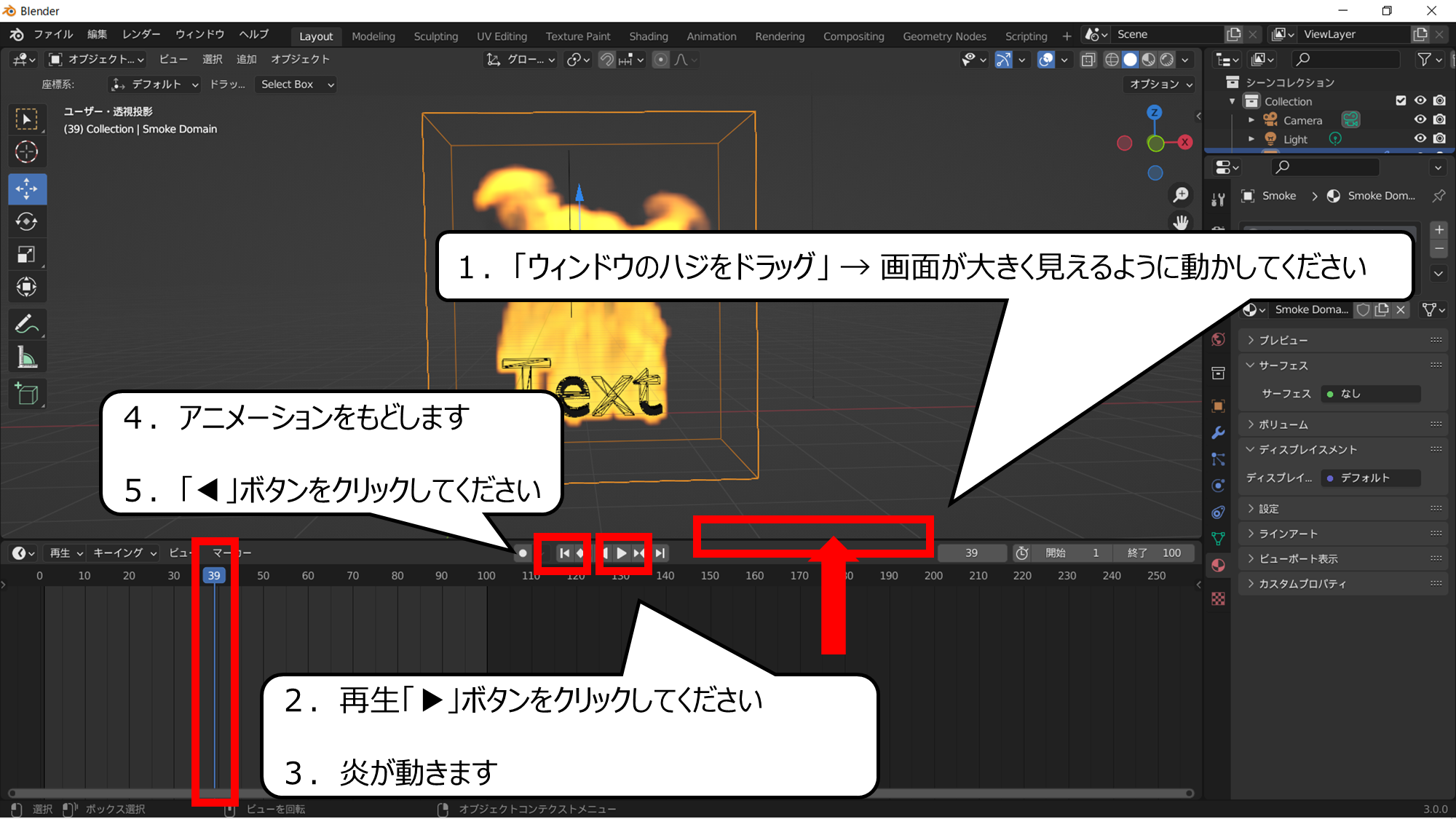The height and width of the screenshot is (819, 1456).
Task: Switch to the Shading workspace tab
Action: 649,36
